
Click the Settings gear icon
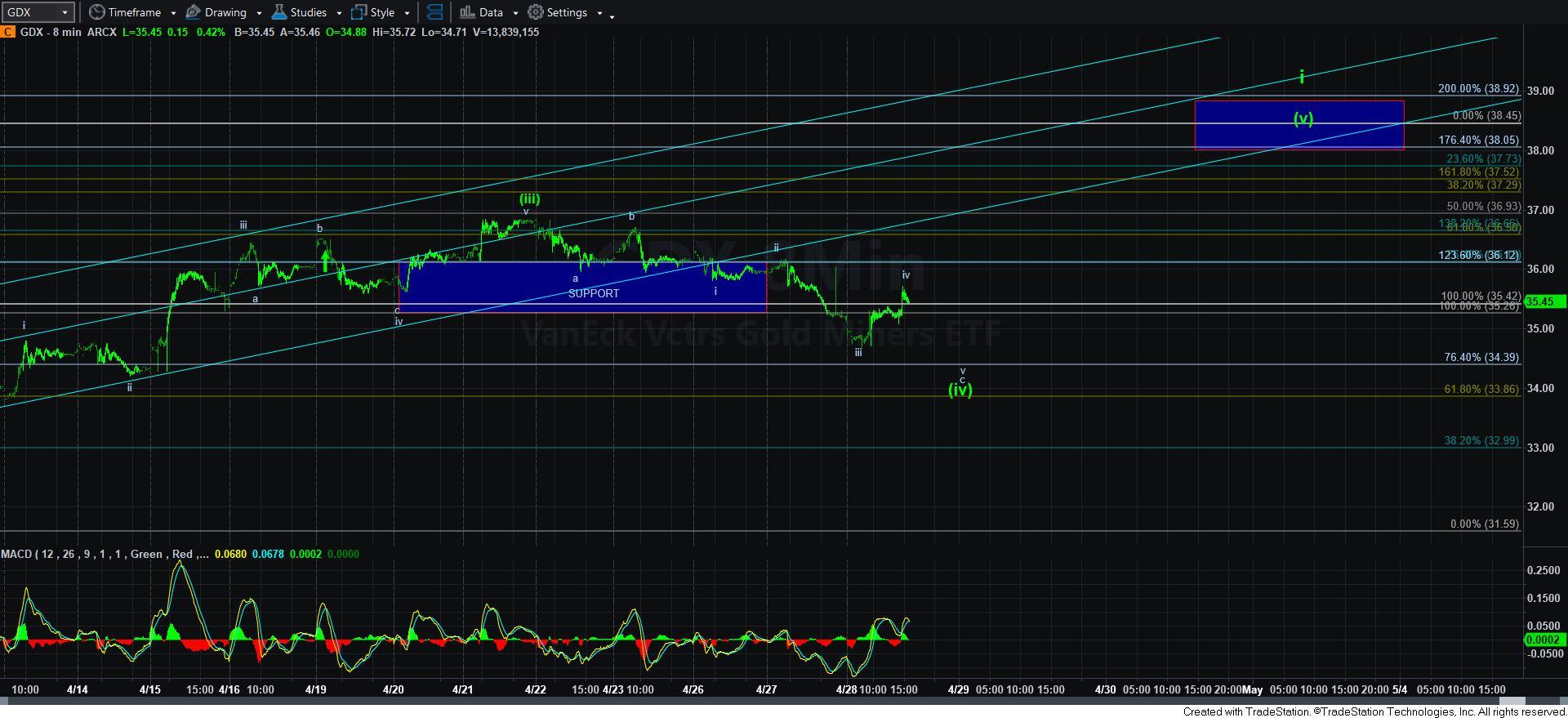[536, 12]
